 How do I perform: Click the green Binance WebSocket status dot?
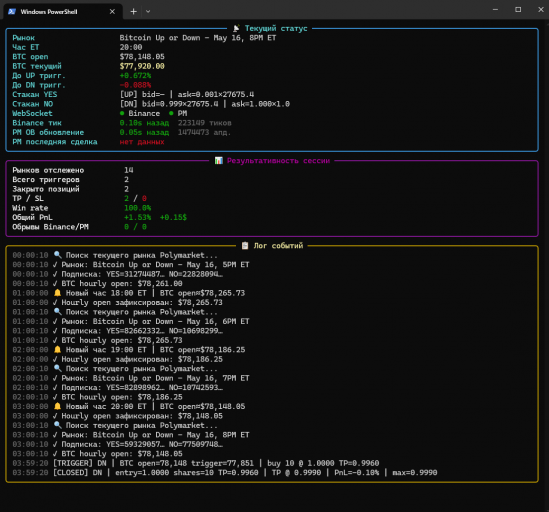click(122, 113)
